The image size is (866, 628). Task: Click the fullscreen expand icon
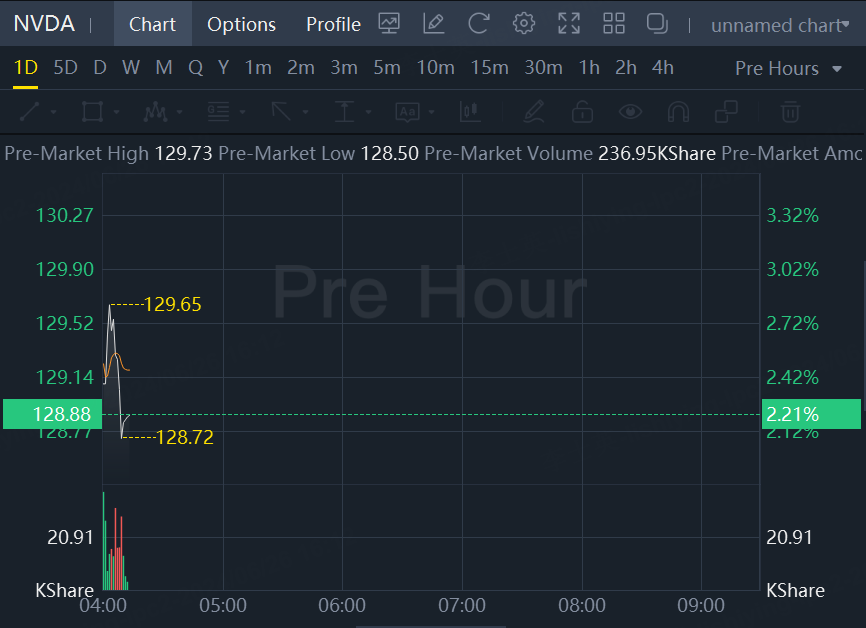569,24
